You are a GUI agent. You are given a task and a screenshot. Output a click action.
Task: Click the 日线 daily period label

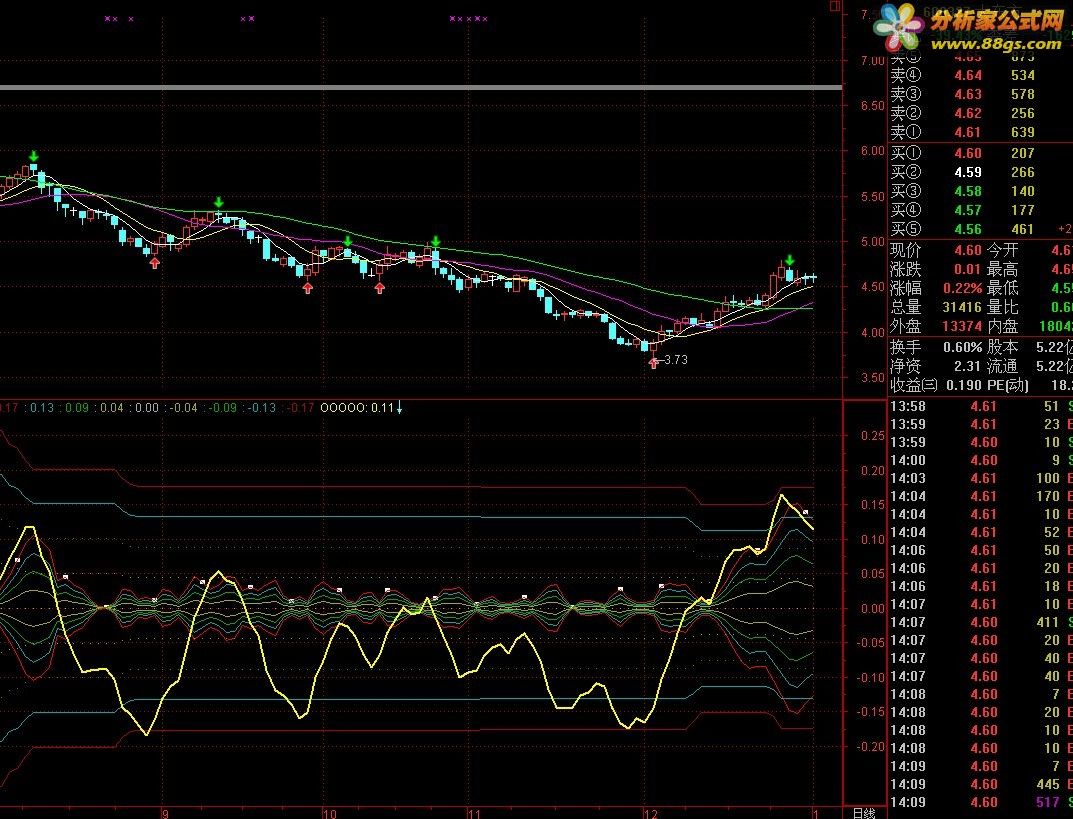tap(864, 813)
